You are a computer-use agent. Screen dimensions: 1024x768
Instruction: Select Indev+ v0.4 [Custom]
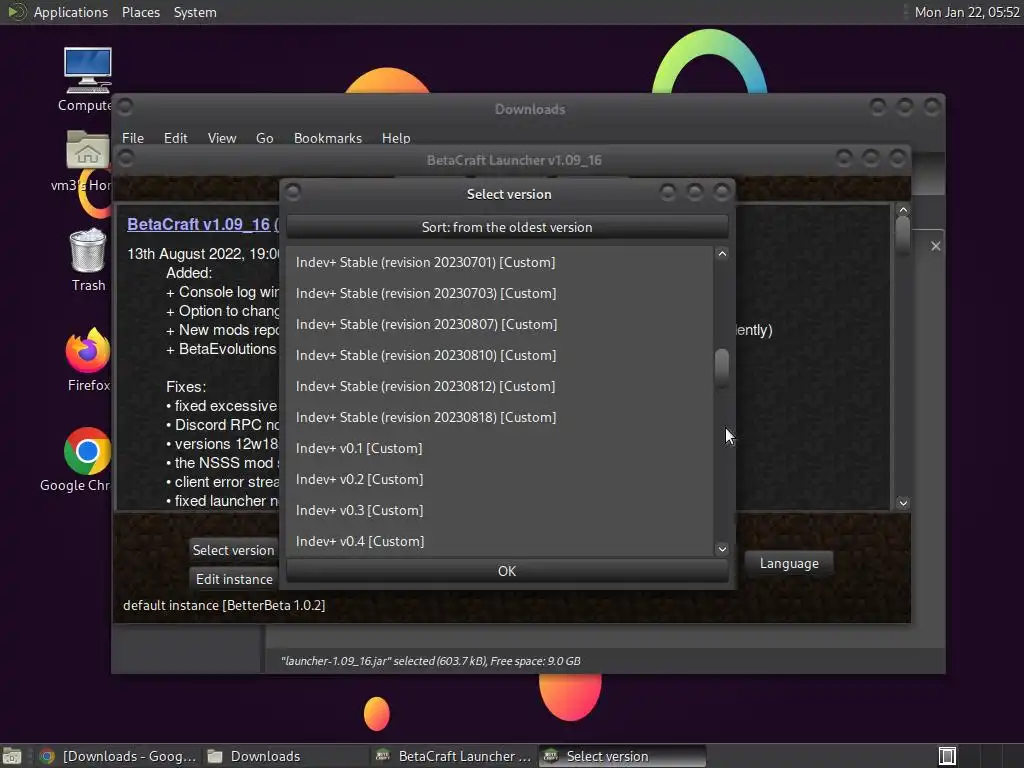click(500, 541)
